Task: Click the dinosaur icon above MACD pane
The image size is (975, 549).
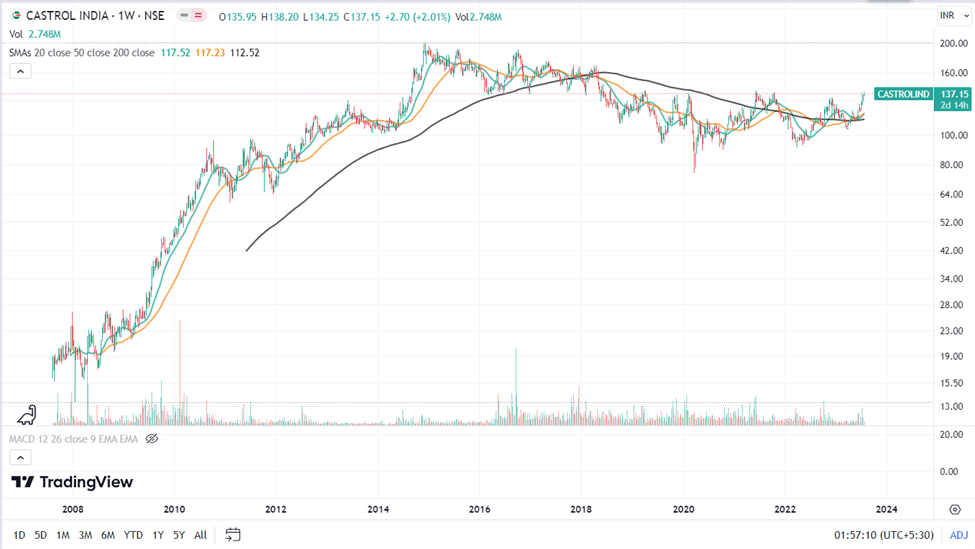Action: [x=28, y=414]
